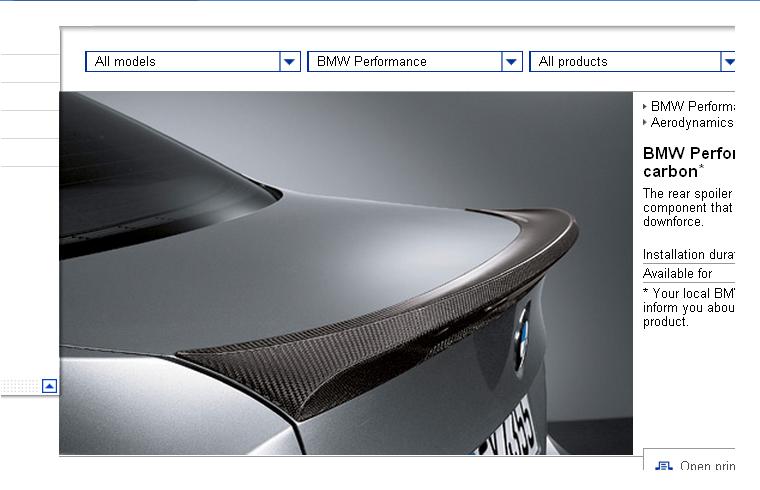760x490 pixels.
Task: Click the license plate in the car image
Action: coord(515,428)
